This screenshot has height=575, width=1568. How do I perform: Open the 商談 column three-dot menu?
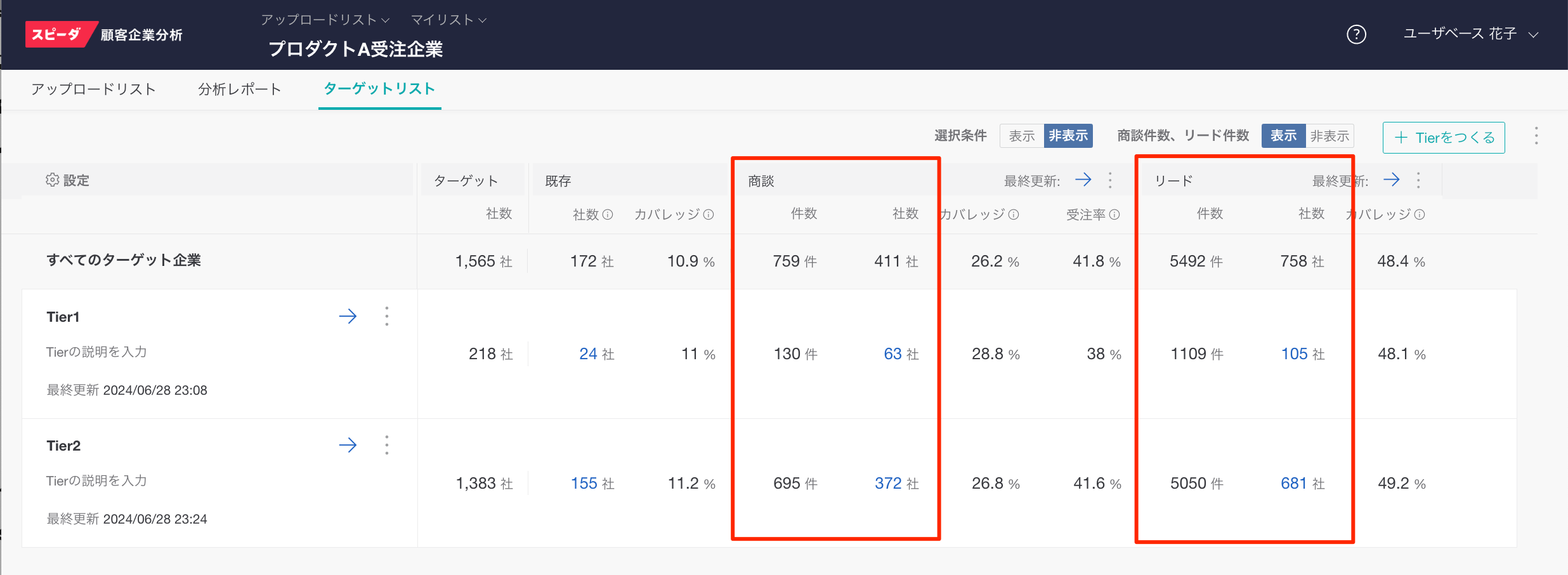coord(1110,180)
